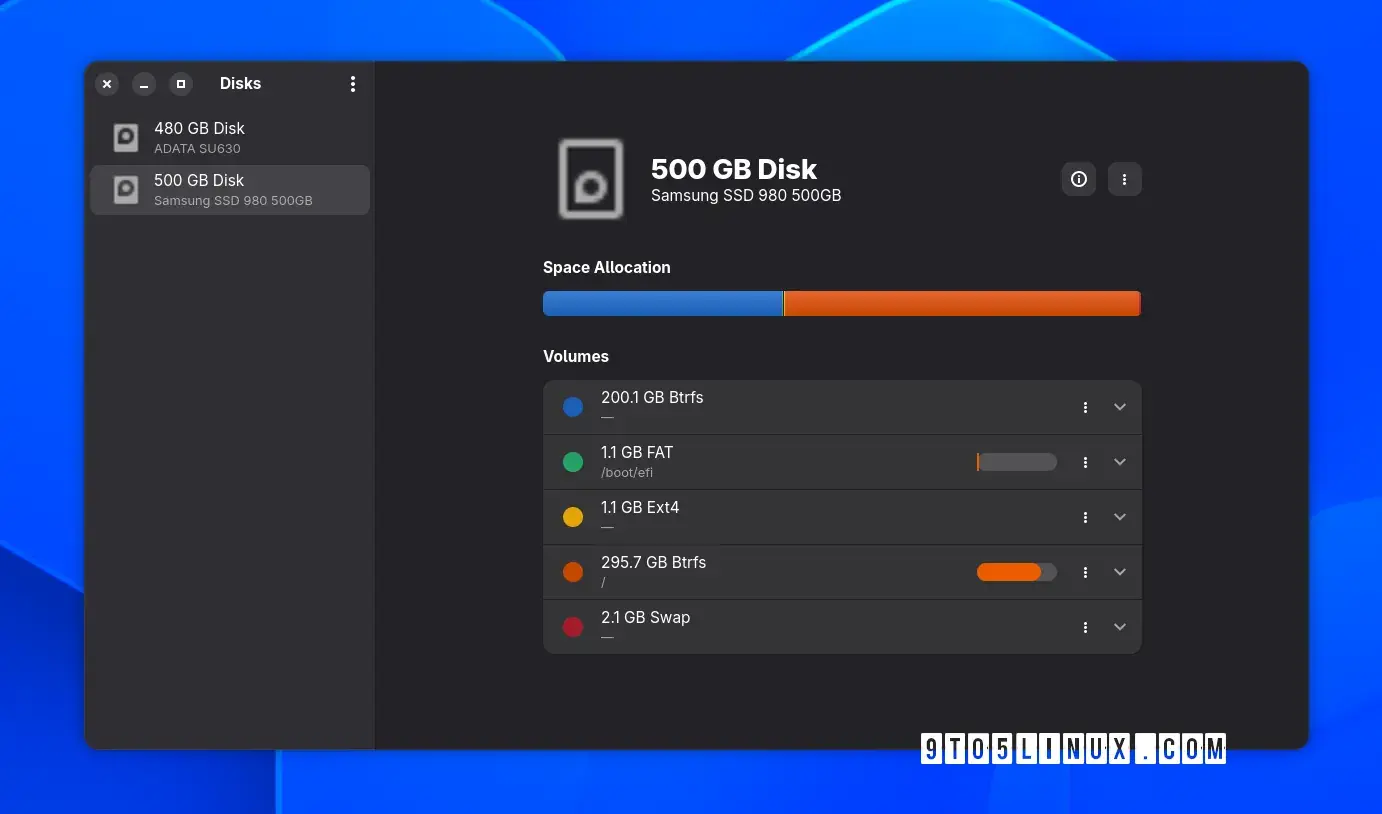1382x814 pixels.
Task: Click the large drive icon in header
Action: (591, 179)
